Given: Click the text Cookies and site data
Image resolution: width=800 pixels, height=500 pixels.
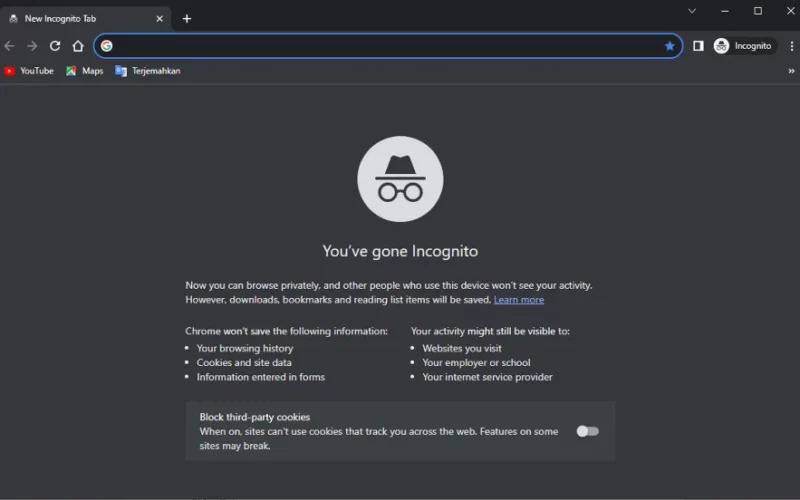Looking at the screenshot, I should [244, 363].
